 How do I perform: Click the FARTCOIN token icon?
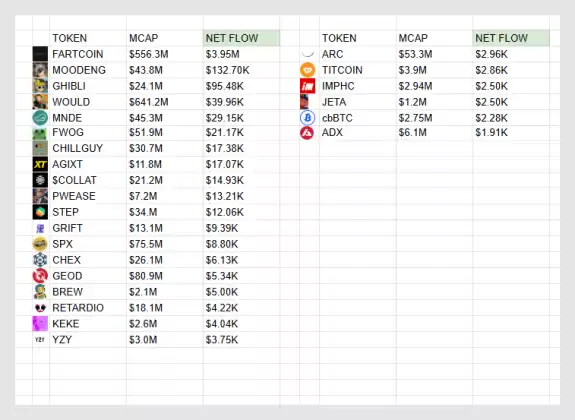point(40,54)
